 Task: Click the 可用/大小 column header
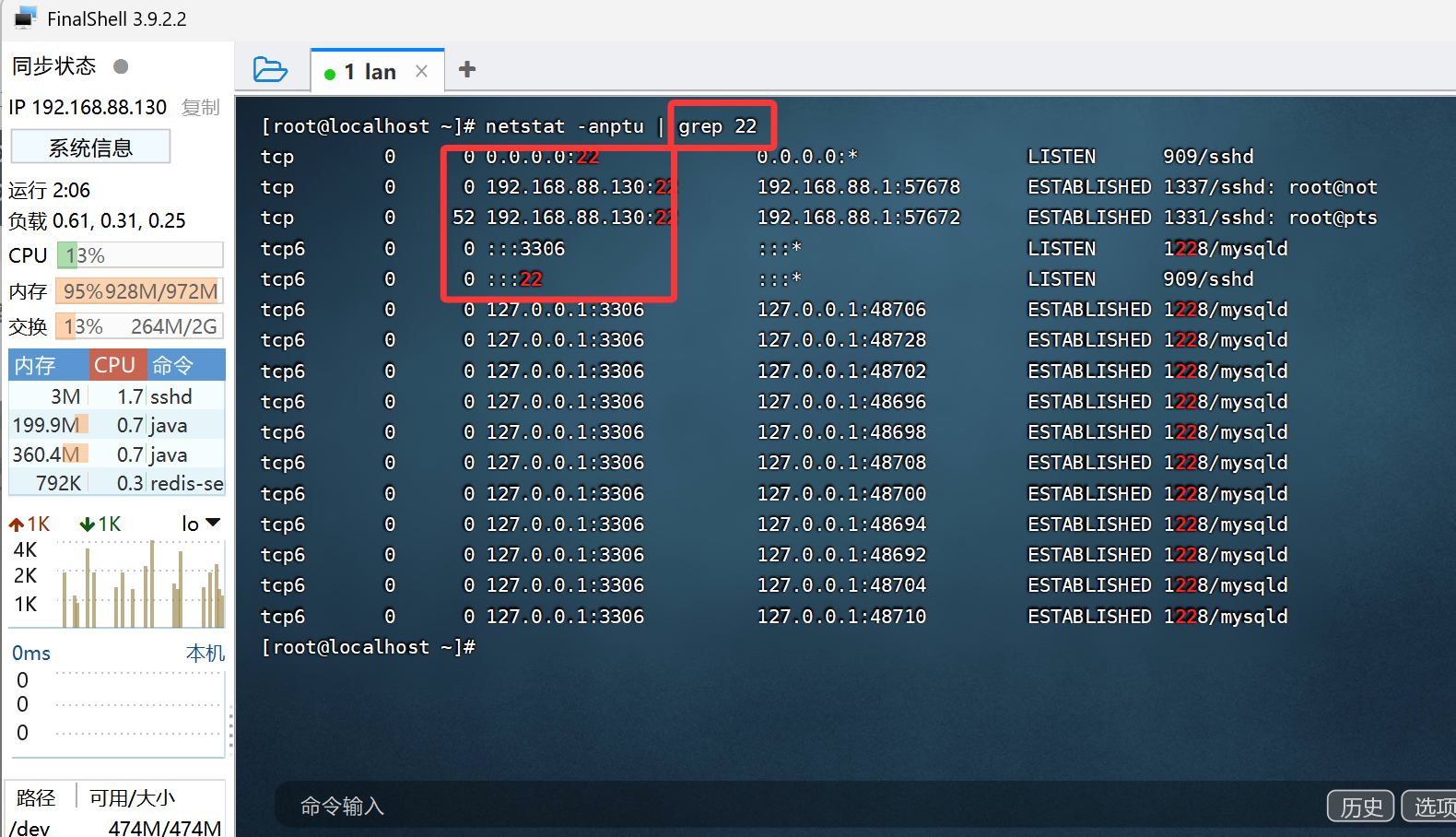132,797
